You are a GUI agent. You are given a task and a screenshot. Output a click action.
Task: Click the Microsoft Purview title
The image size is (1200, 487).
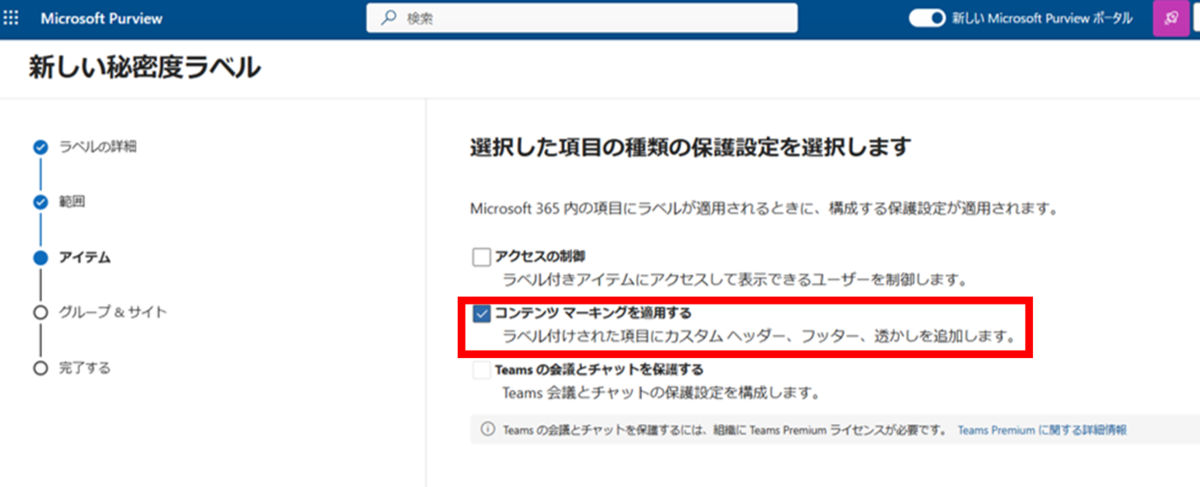click(x=101, y=18)
